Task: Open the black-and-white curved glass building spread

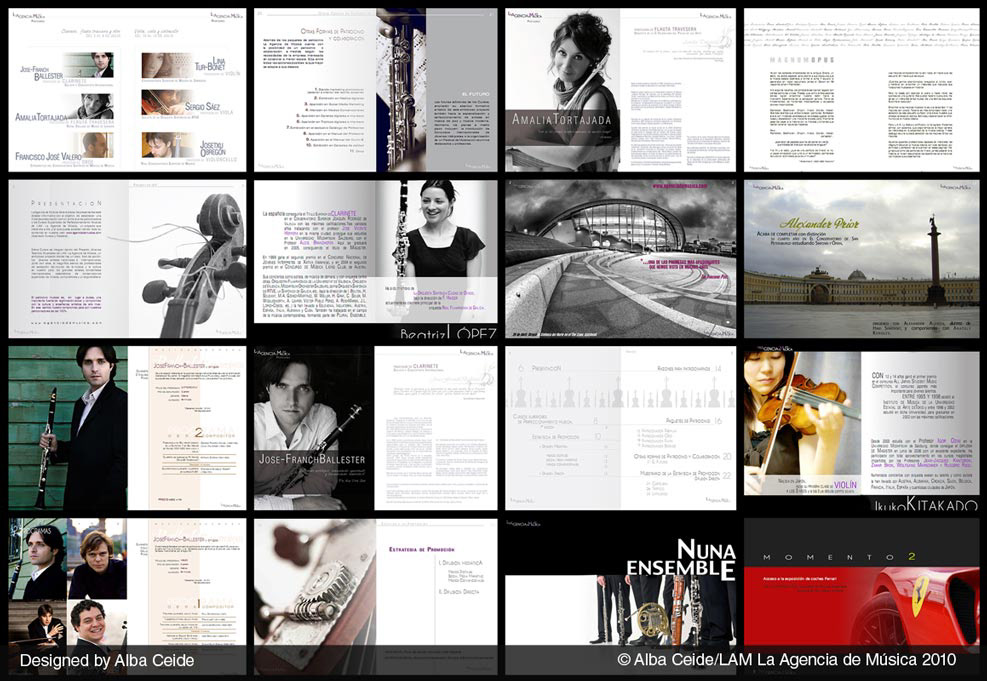Action: coord(620,259)
